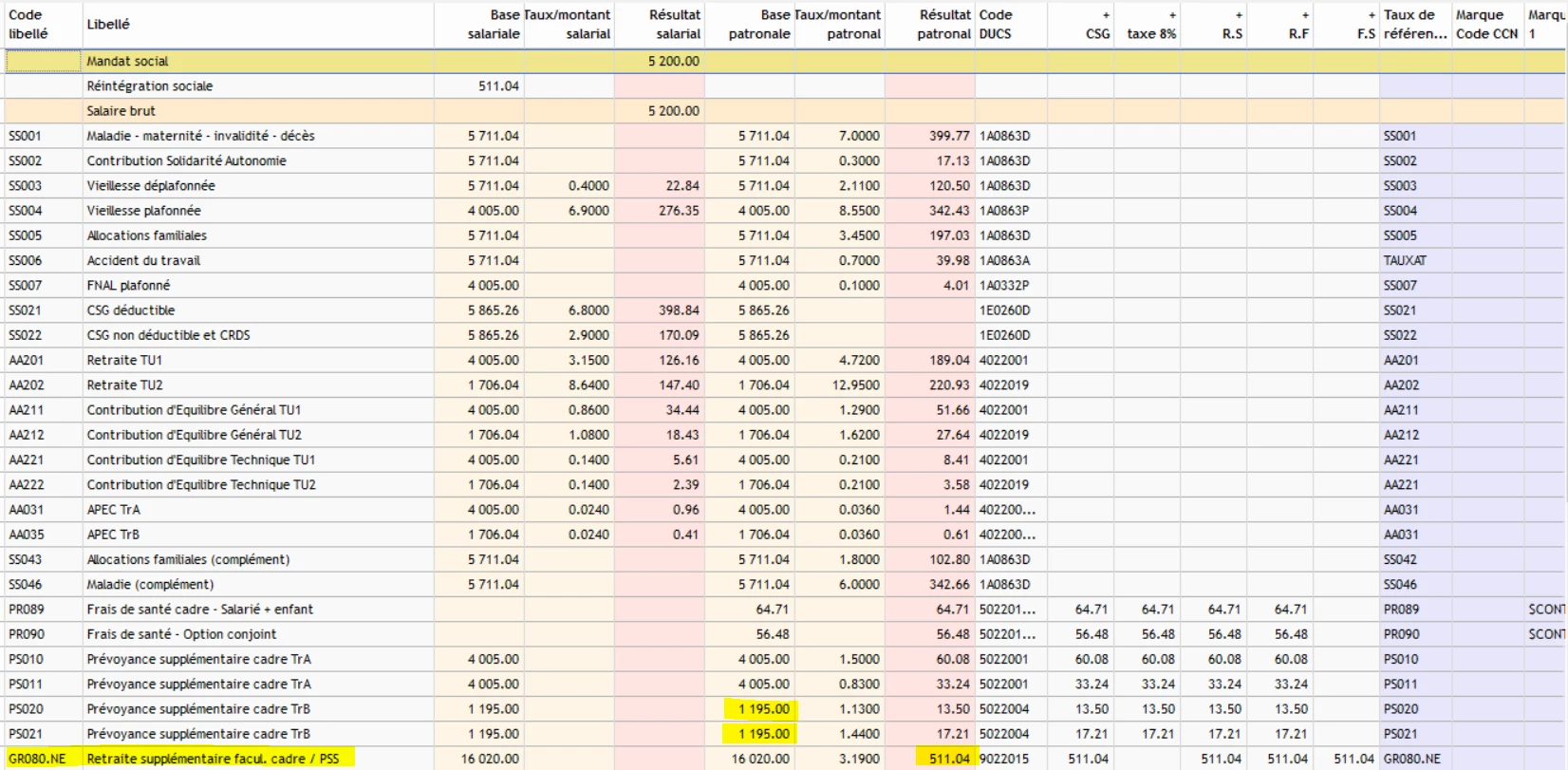1568x770 pixels.
Task: Select the Vieillesse plafonnée label cell
Action: 143,211
